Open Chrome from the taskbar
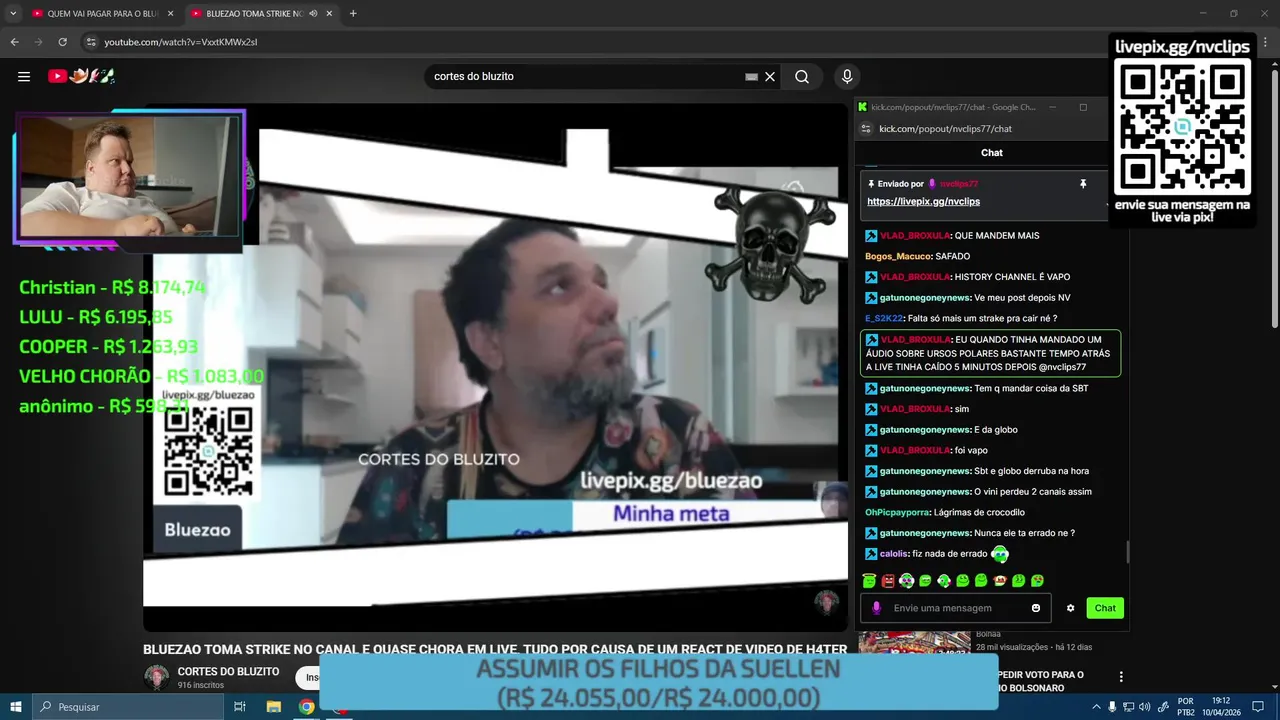This screenshot has width=1280, height=720. [306, 707]
